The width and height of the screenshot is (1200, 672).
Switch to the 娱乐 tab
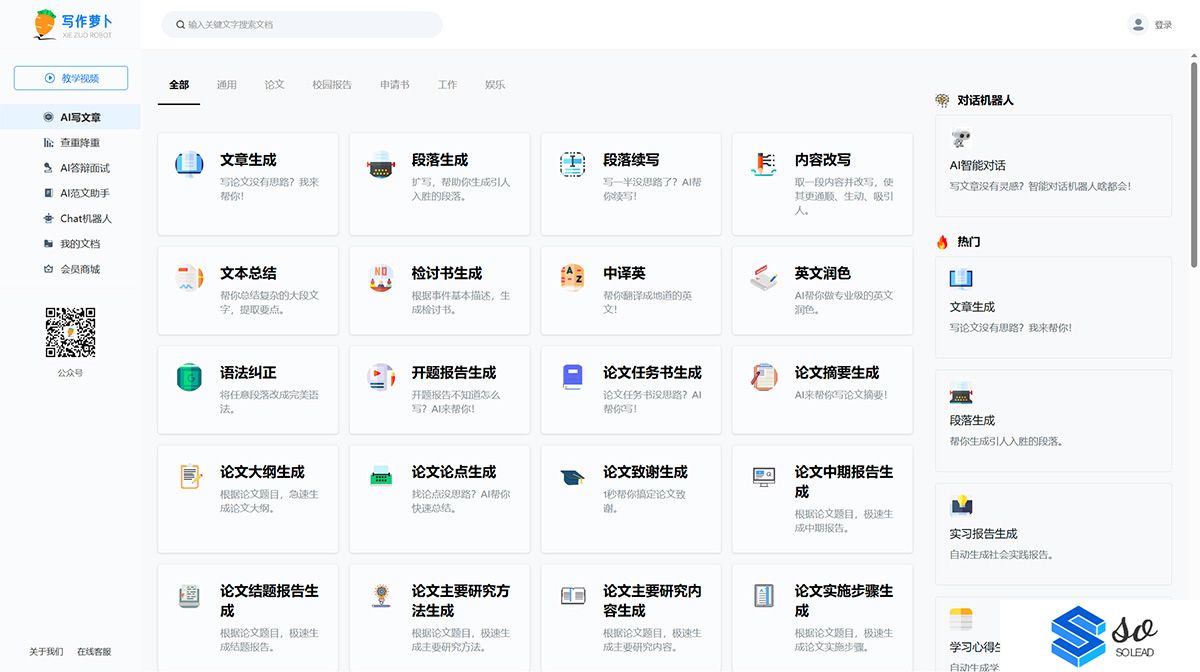coord(495,85)
